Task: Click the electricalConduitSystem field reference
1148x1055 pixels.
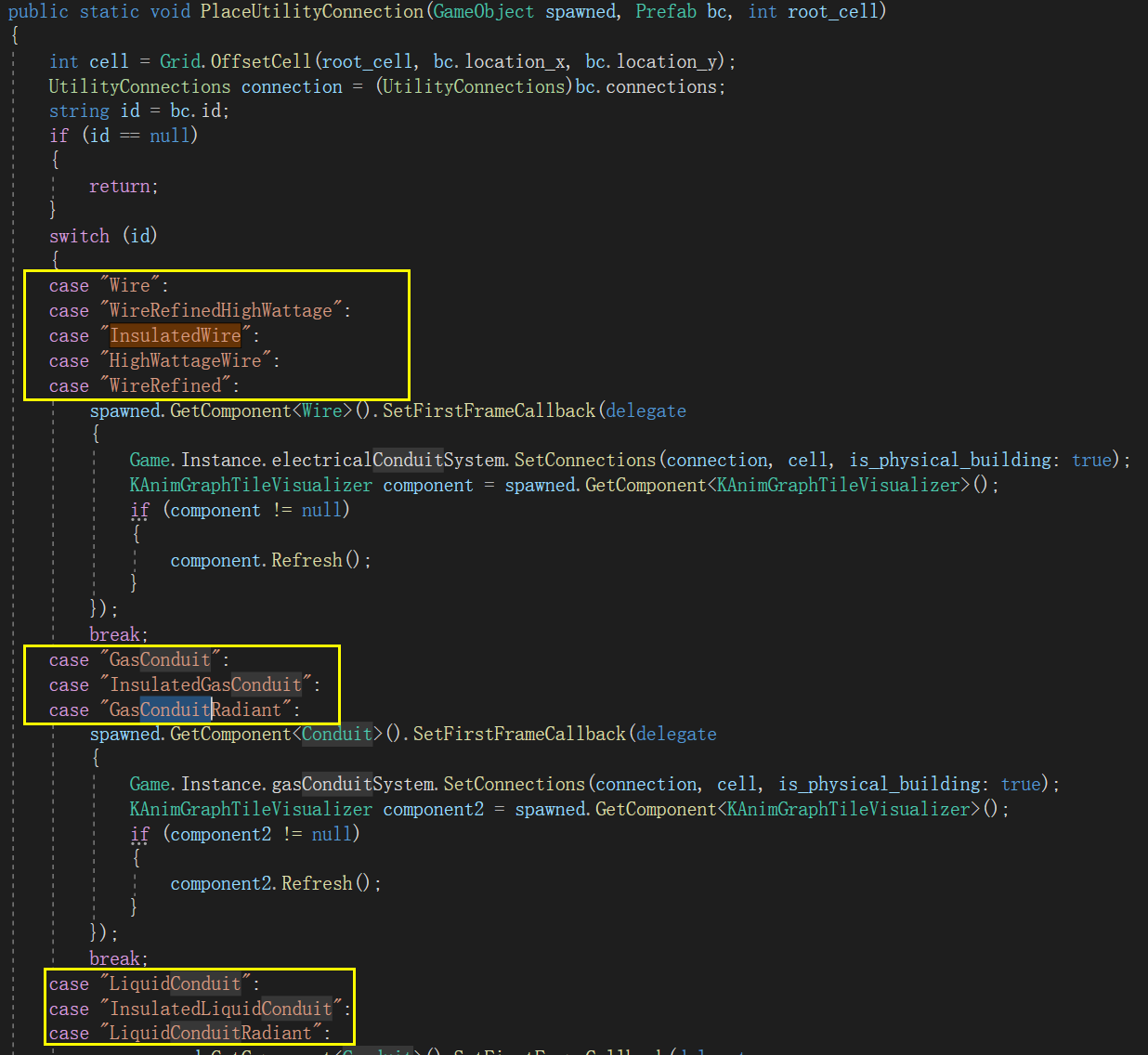Action: (x=390, y=461)
